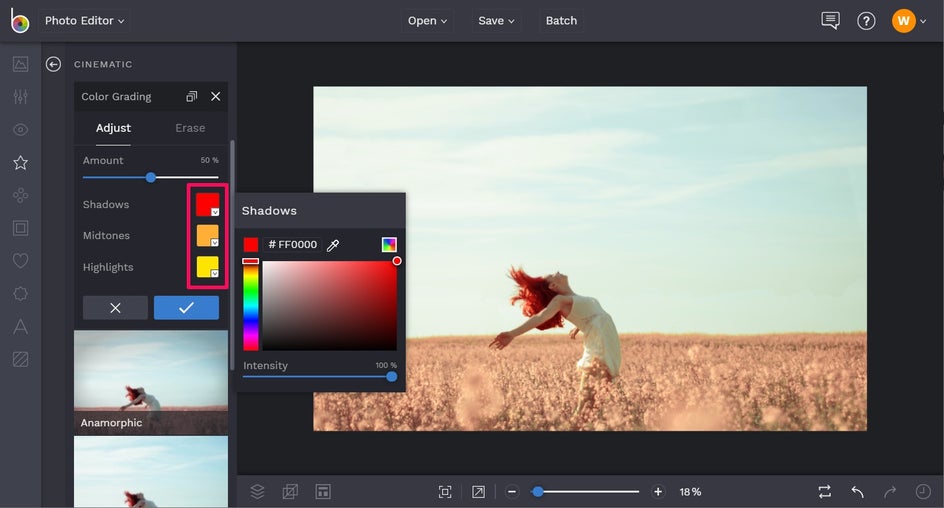Go back from Cinematic category
Image resolution: width=944 pixels, height=508 pixels.
coord(53,64)
